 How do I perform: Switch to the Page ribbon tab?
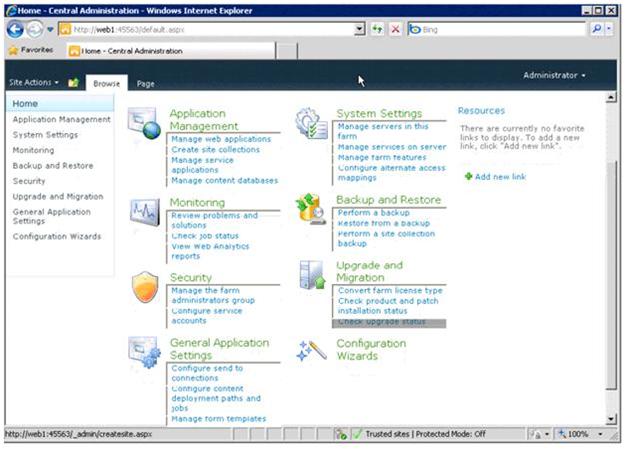click(x=145, y=84)
